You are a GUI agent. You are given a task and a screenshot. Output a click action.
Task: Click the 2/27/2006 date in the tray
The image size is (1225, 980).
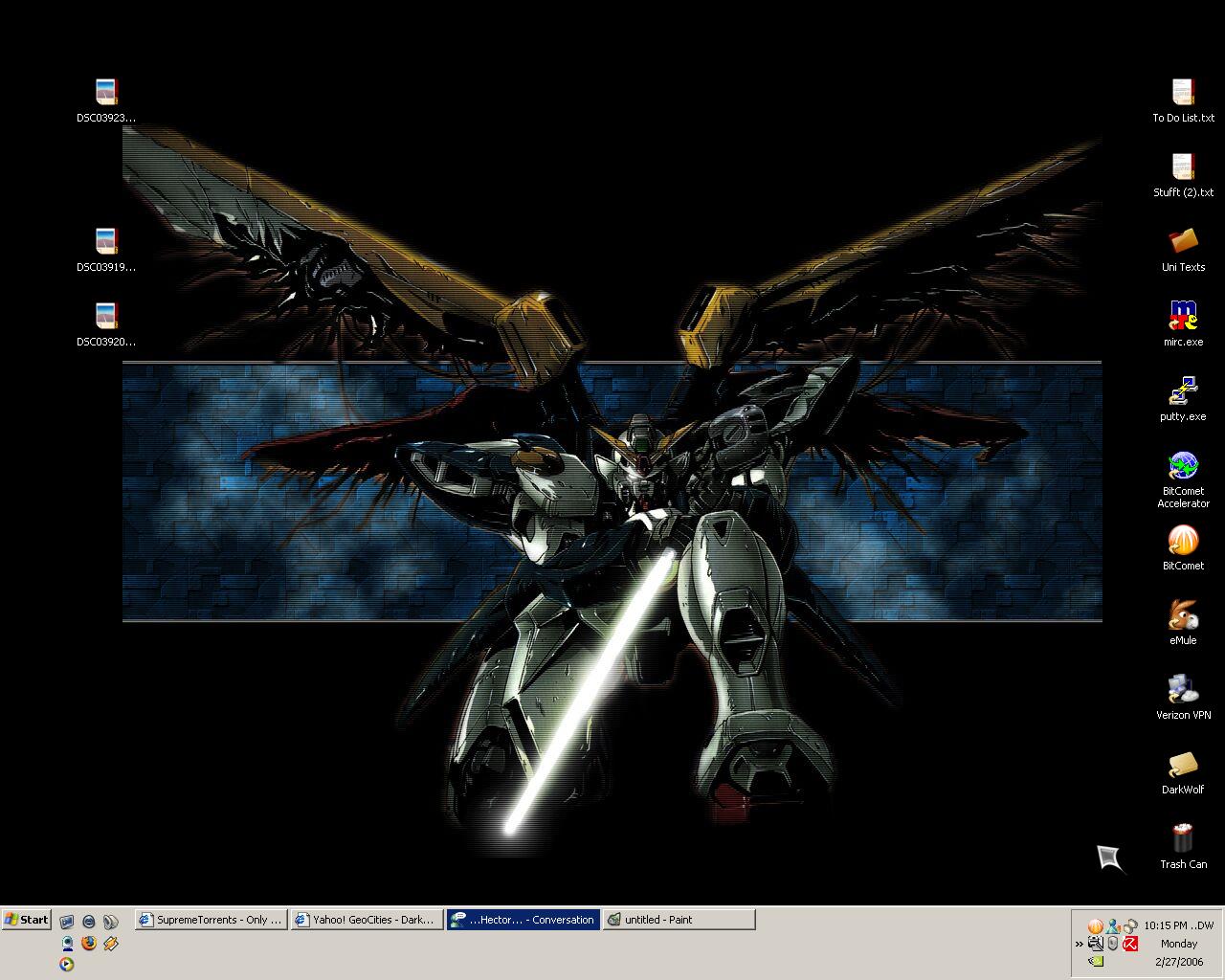click(1179, 962)
